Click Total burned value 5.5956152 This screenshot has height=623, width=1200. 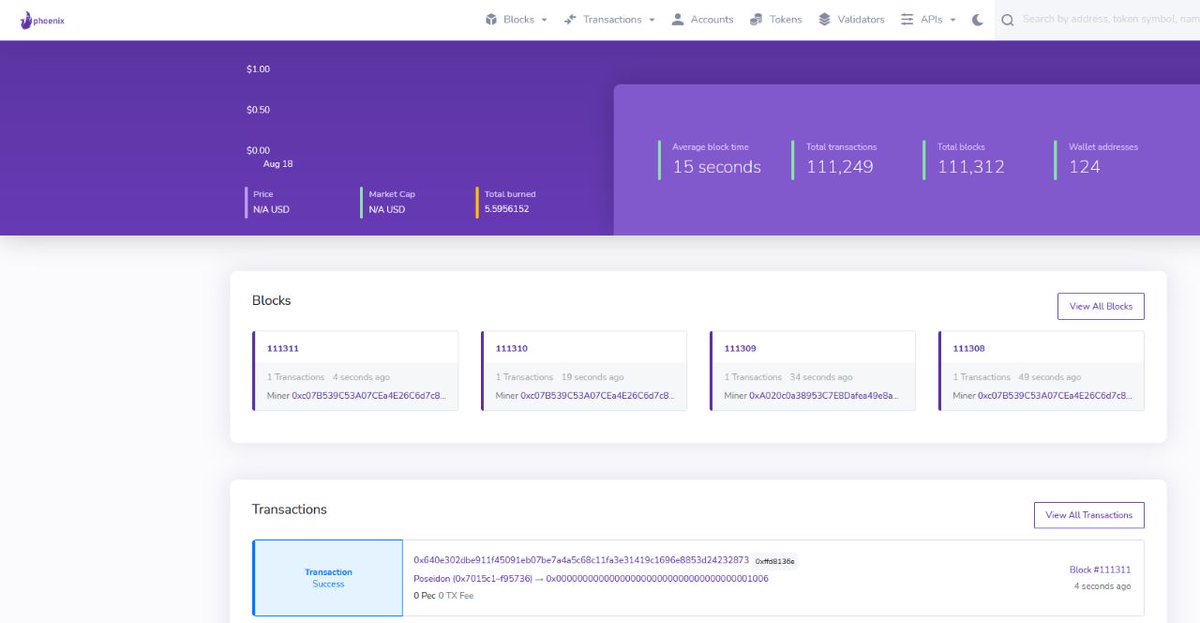(507, 209)
